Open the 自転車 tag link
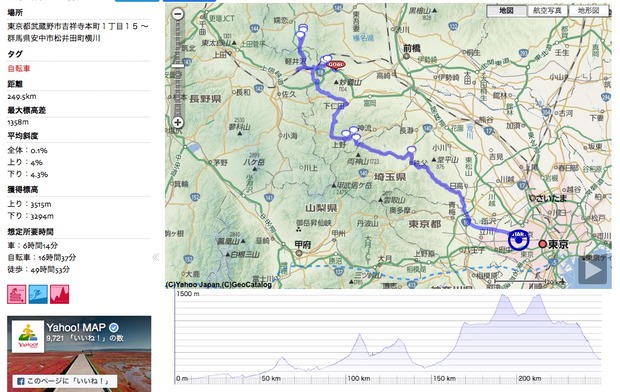Screen dimensions: 620x392 (19, 68)
